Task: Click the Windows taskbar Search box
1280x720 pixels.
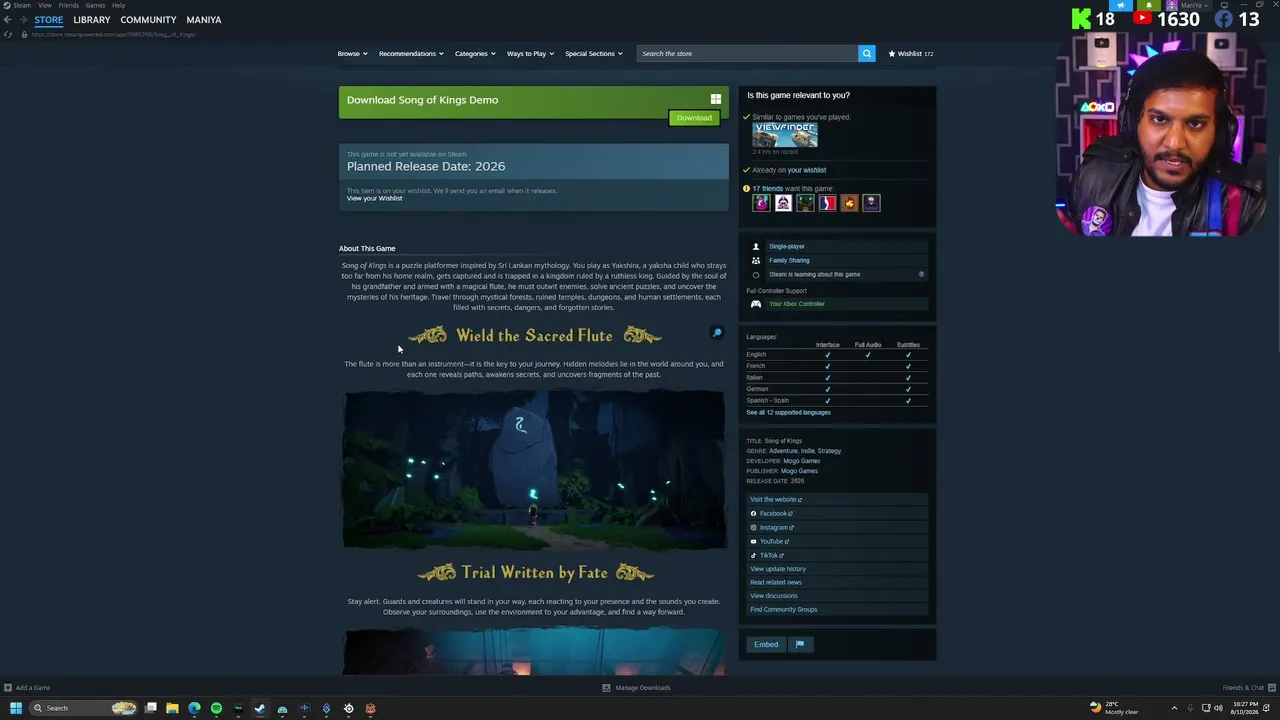Action: pyautogui.click(x=84, y=708)
